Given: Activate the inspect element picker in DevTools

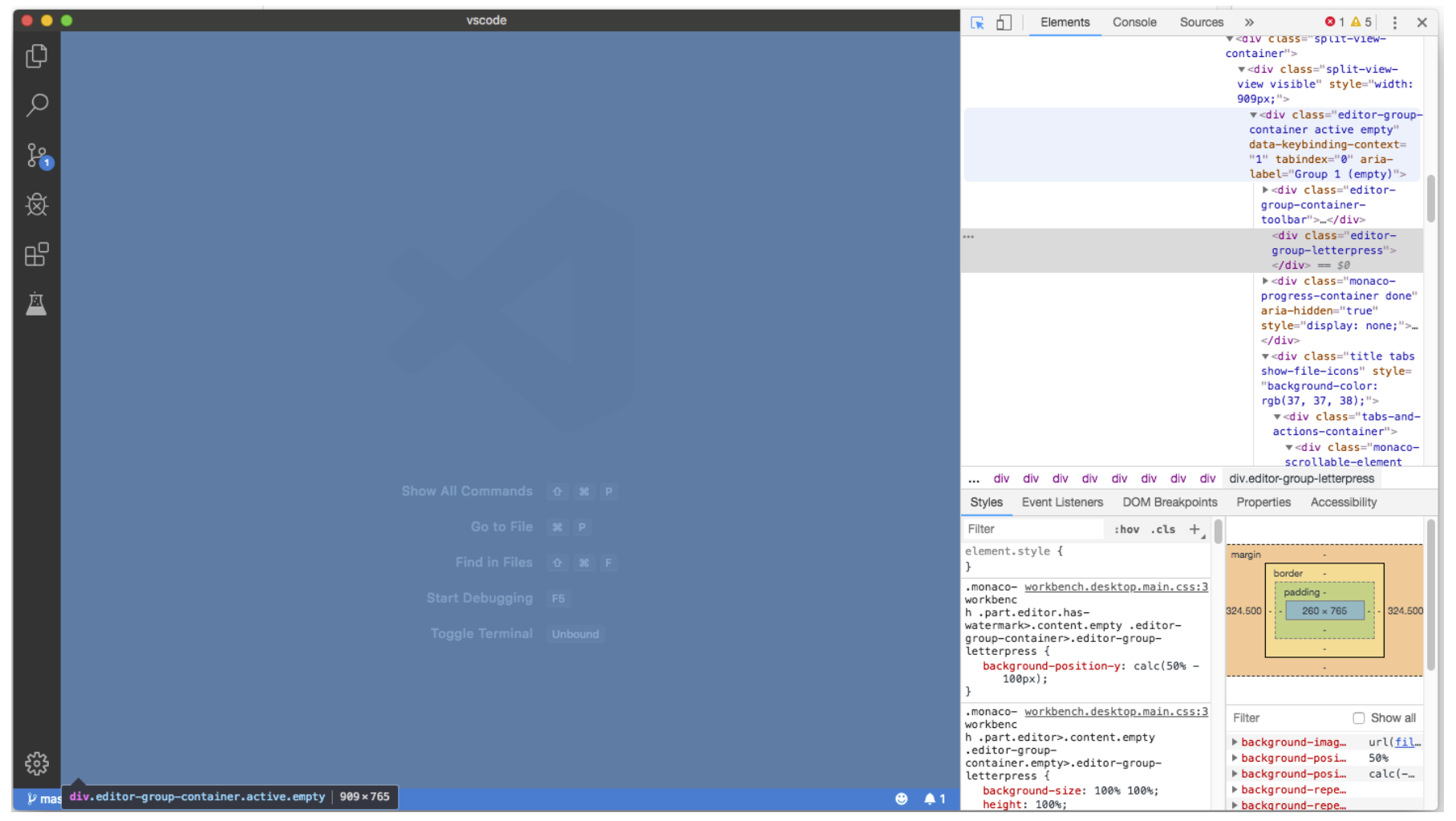Looking at the screenshot, I should [977, 23].
